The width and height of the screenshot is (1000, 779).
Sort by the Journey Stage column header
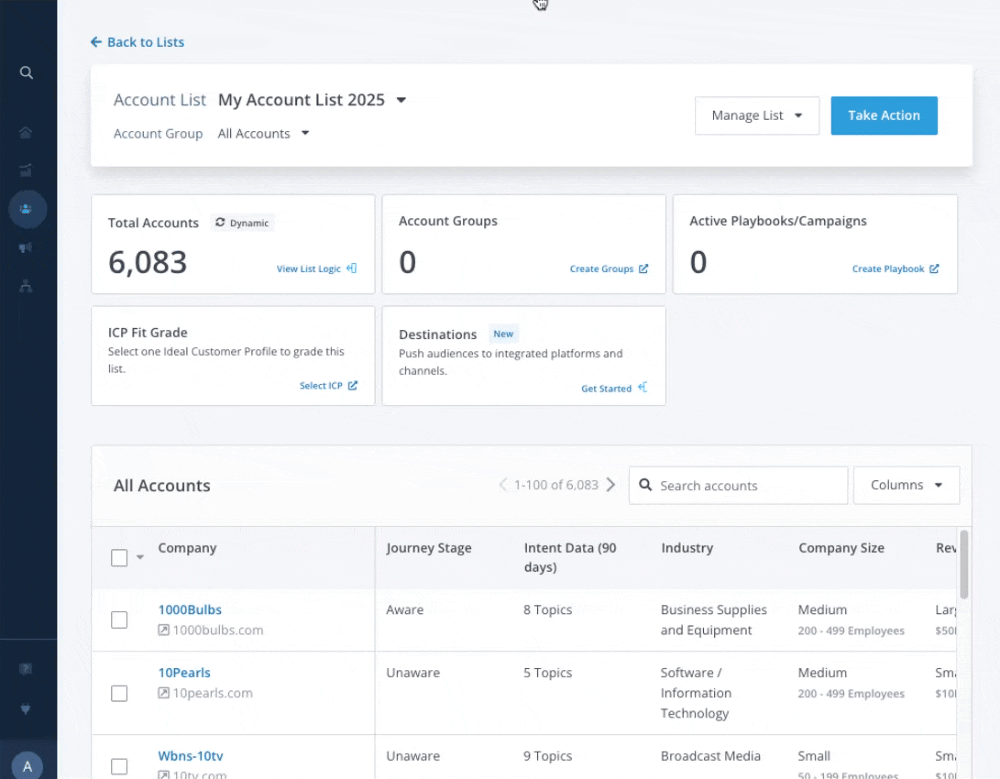(x=429, y=548)
